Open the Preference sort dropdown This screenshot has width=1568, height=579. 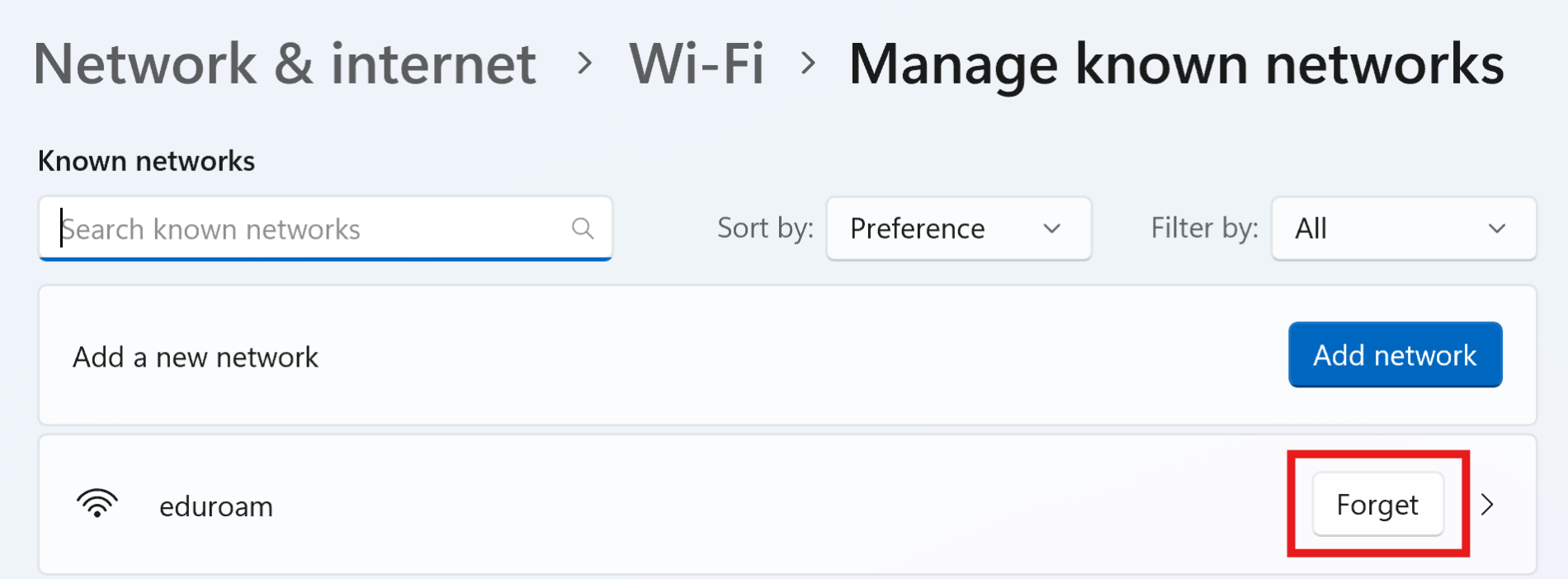pyautogui.click(x=959, y=229)
